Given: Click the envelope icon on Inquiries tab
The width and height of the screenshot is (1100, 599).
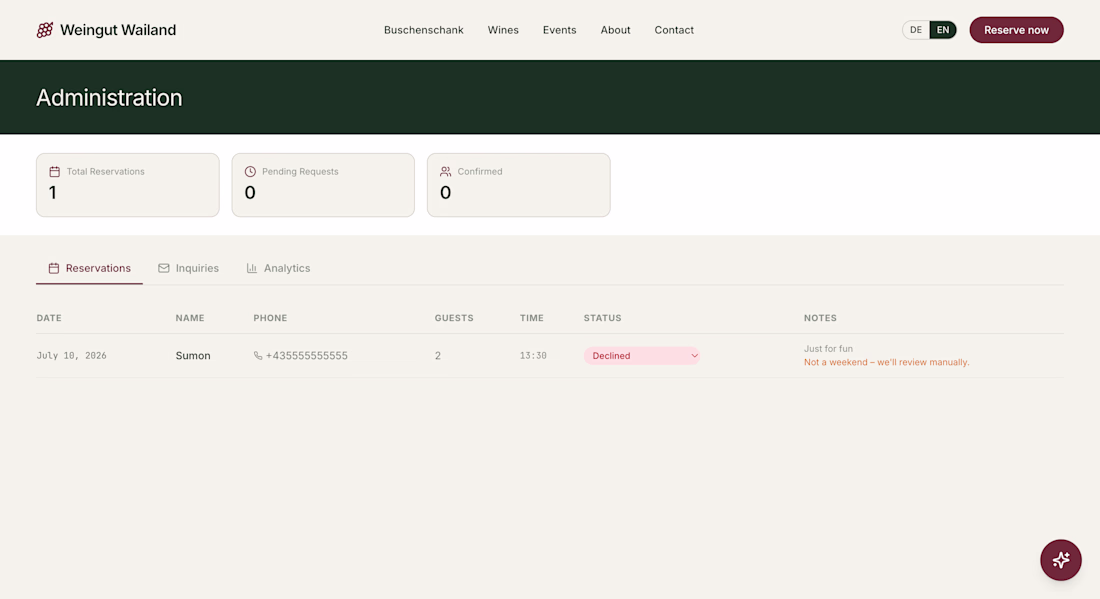Looking at the screenshot, I should [163, 268].
